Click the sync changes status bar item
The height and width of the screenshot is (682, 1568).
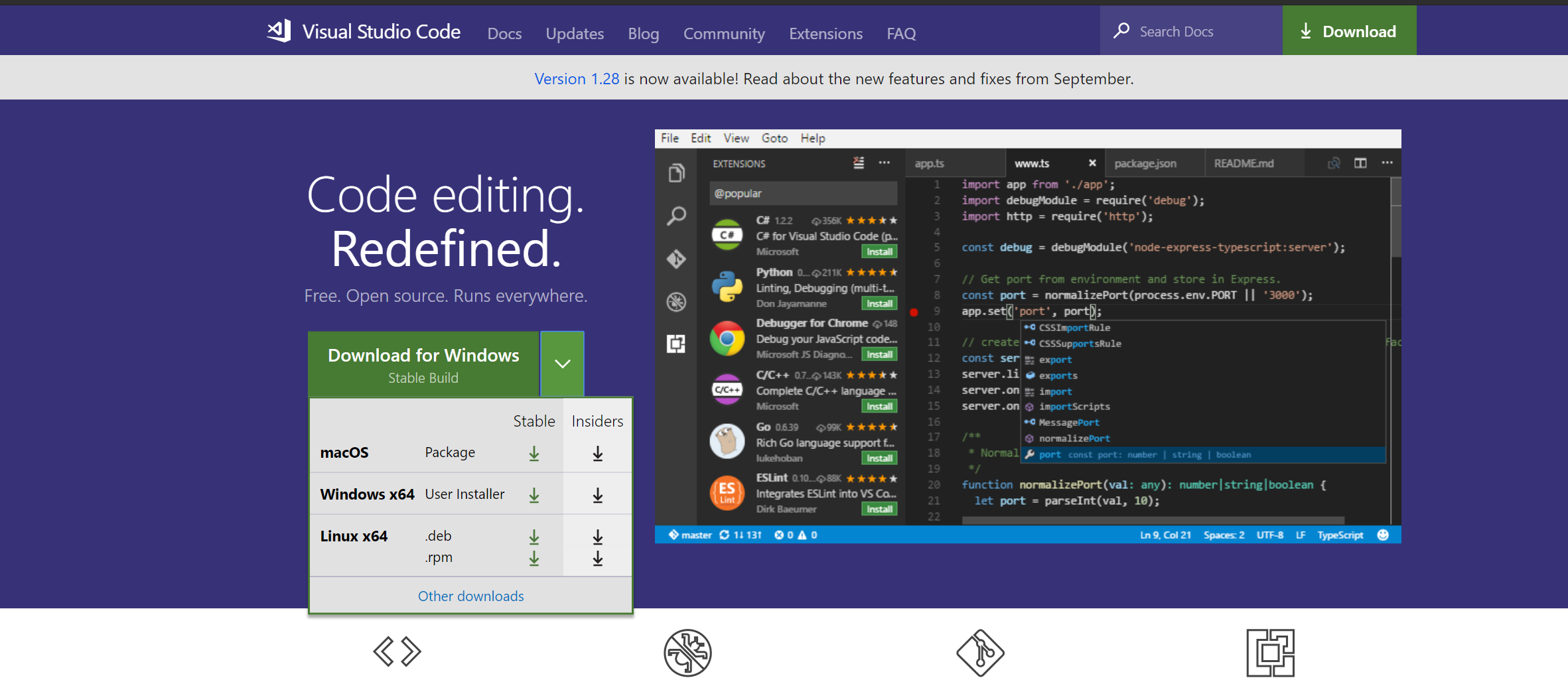[x=741, y=535]
